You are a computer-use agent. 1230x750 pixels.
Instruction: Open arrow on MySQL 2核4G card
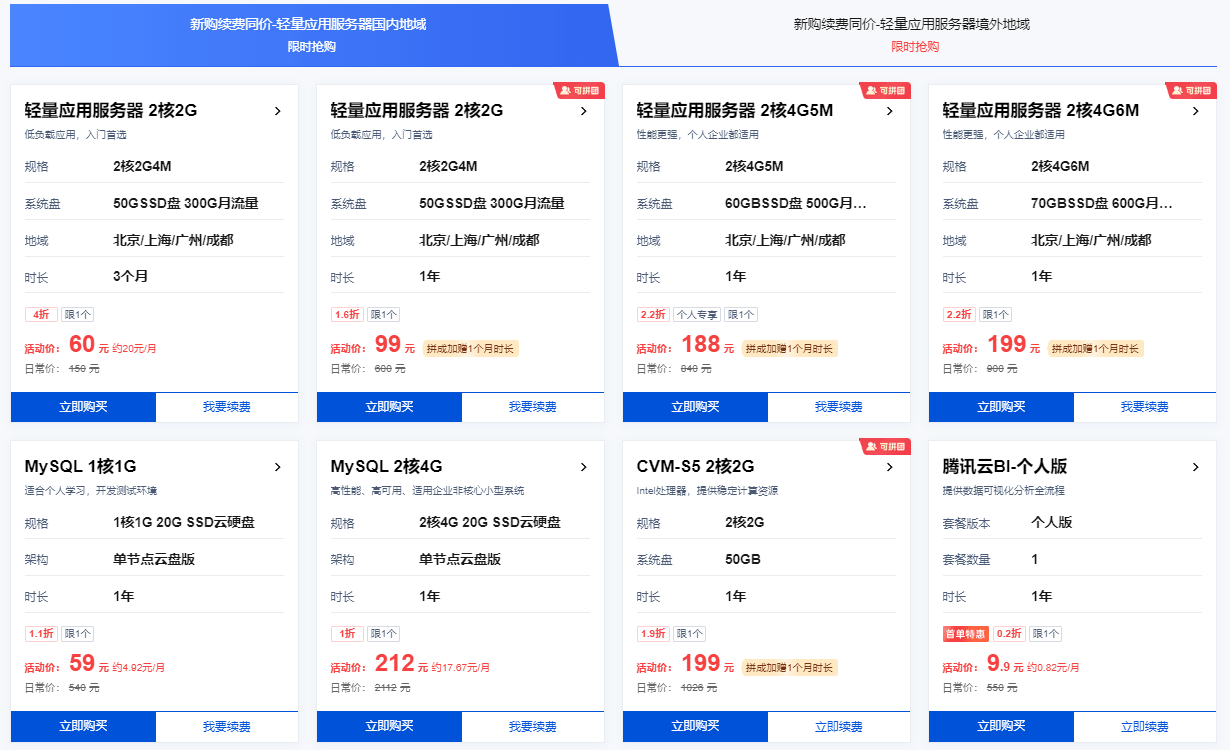pyautogui.click(x=583, y=467)
